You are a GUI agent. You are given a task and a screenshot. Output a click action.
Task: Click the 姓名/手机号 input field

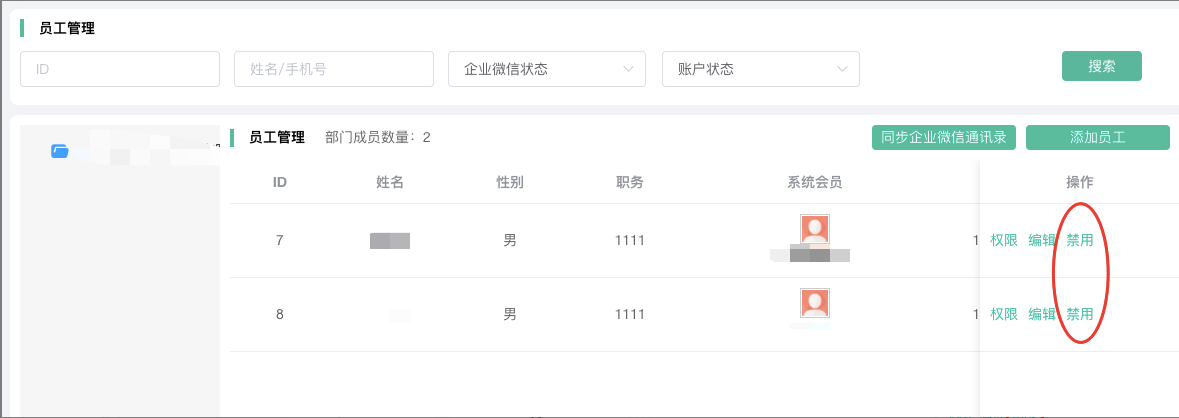(x=333, y=69)
